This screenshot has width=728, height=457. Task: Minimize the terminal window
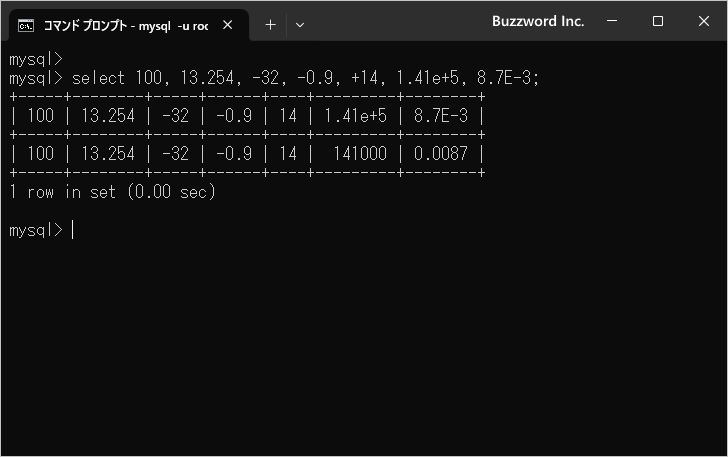coord(612,21)
